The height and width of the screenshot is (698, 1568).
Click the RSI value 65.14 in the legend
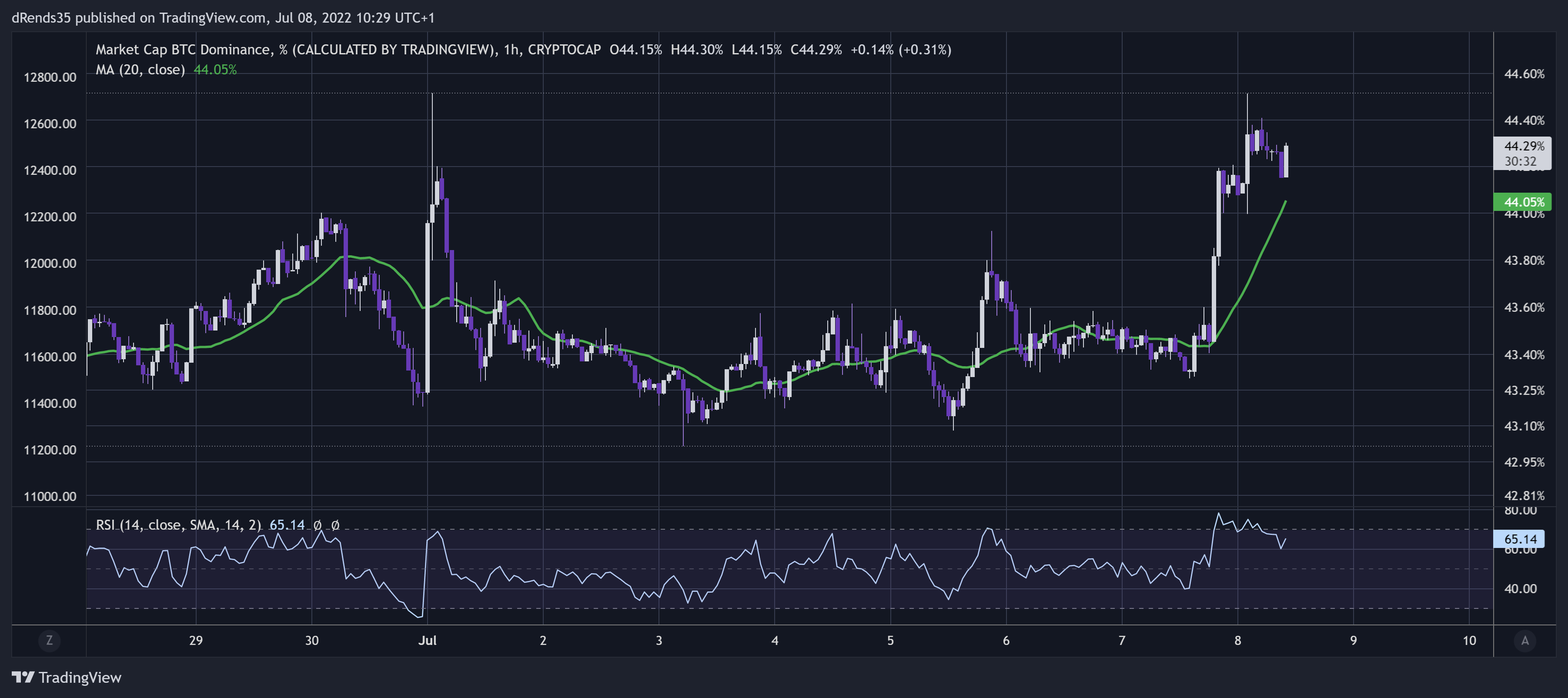287,524
